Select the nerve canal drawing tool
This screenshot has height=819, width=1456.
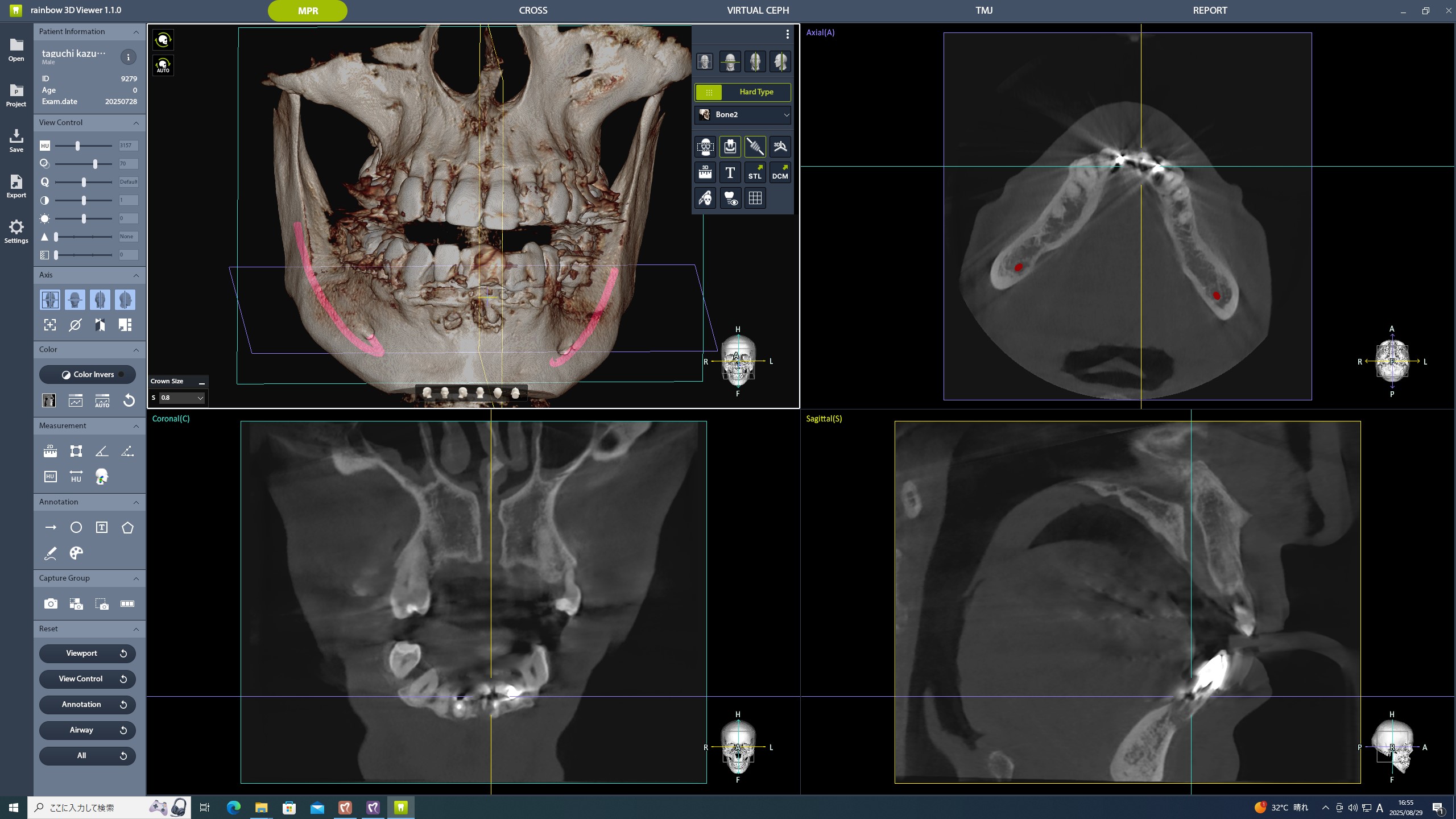pos(755,147)
